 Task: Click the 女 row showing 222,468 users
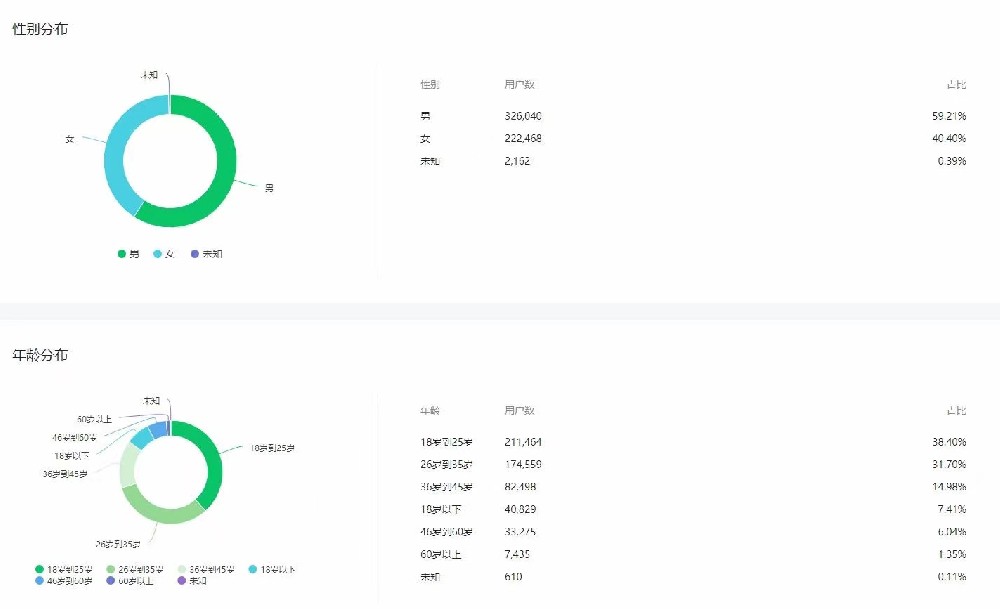pos(693,138)
